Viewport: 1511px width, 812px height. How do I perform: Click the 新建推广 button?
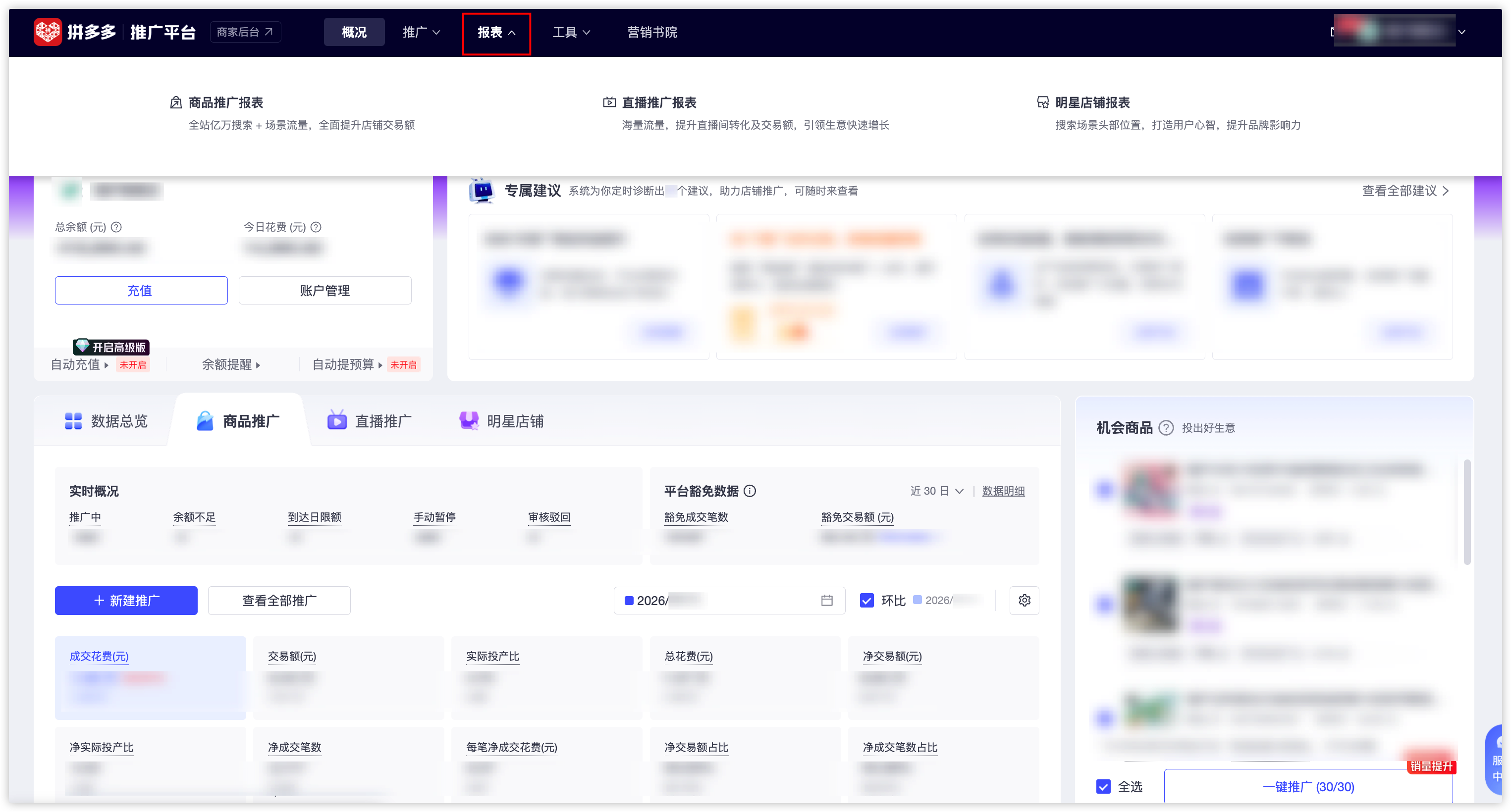(126, 601)
